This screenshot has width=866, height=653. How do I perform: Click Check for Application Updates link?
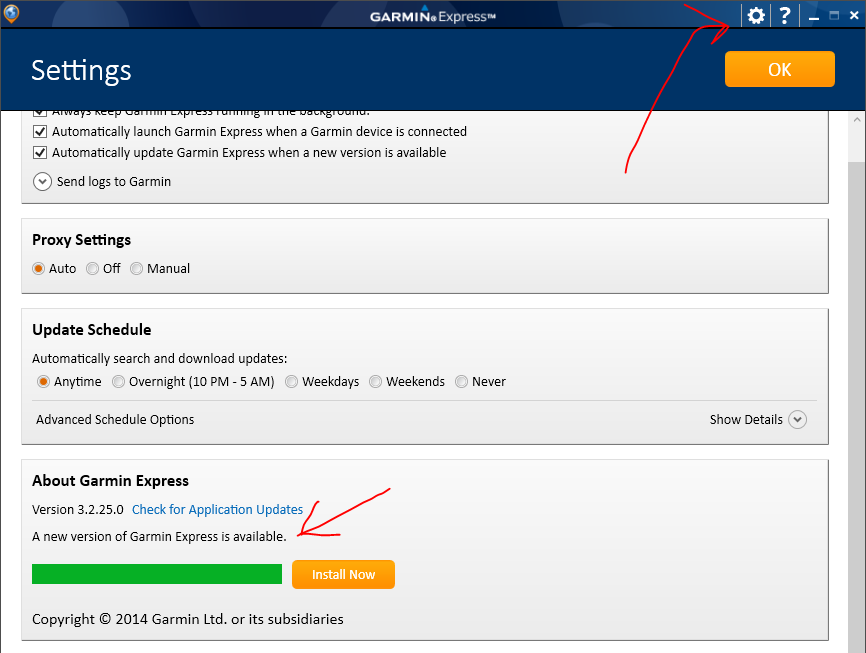217,509
